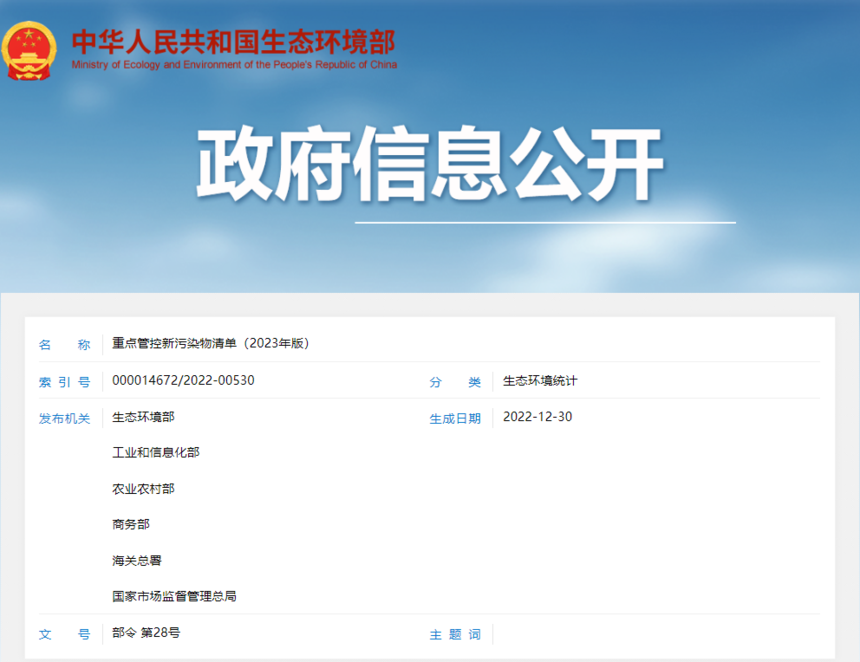This screenshot has height=662, width=860.
Task: Click 农业农村部 in the agency list
Action: (x=143, y=489)
